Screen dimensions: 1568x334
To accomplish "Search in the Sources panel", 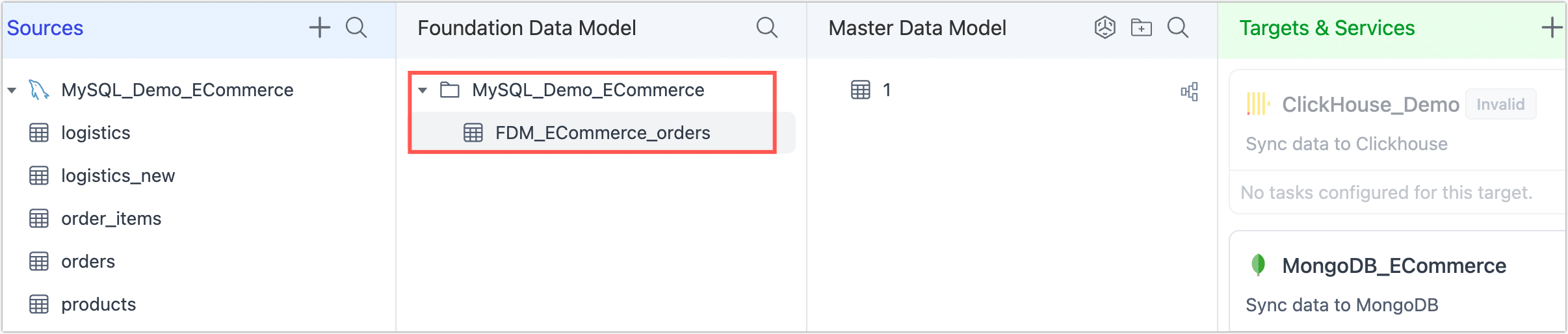I will click(x=356, y=28).
